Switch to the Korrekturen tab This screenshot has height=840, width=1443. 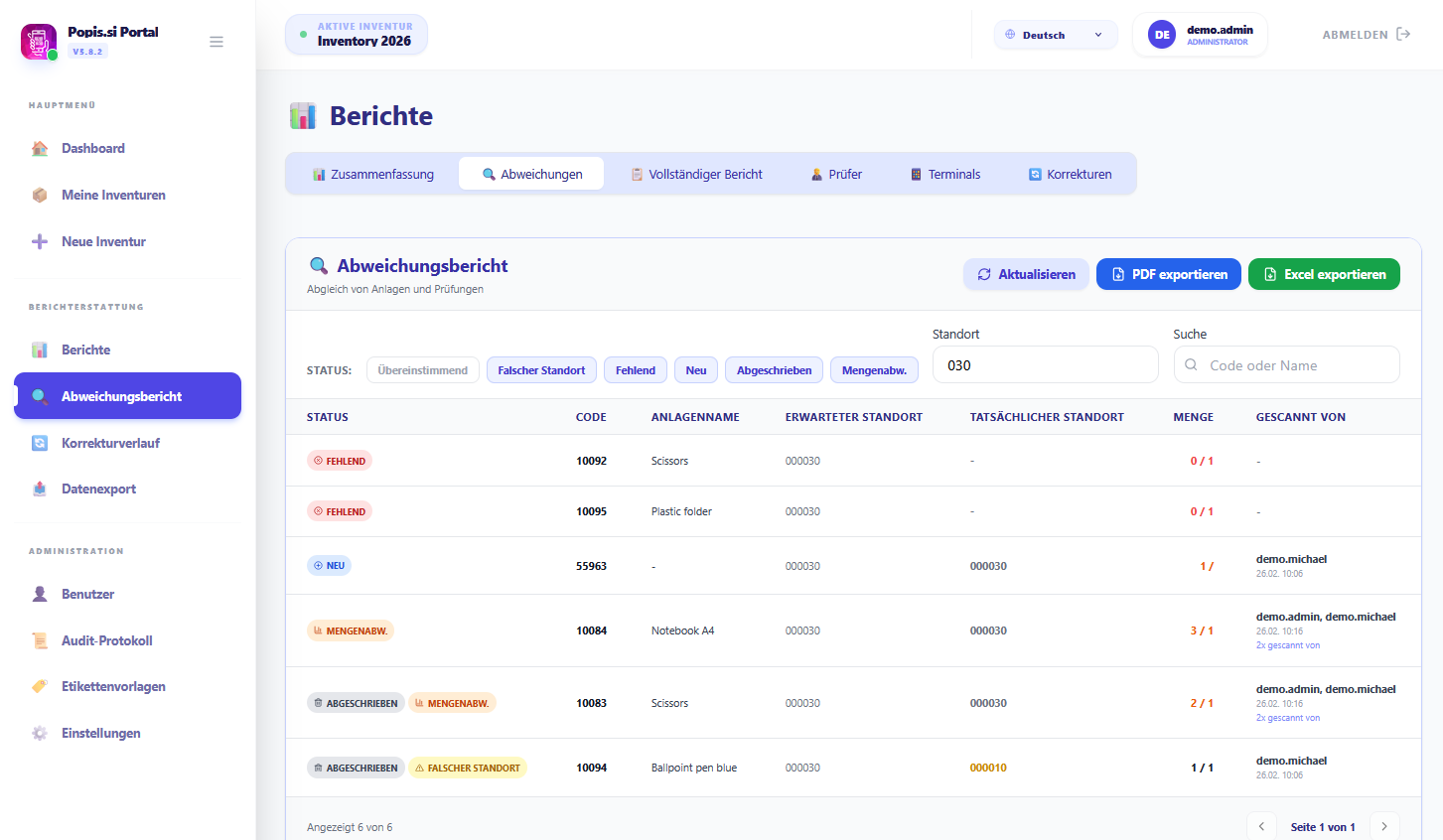click(1070, 174)
